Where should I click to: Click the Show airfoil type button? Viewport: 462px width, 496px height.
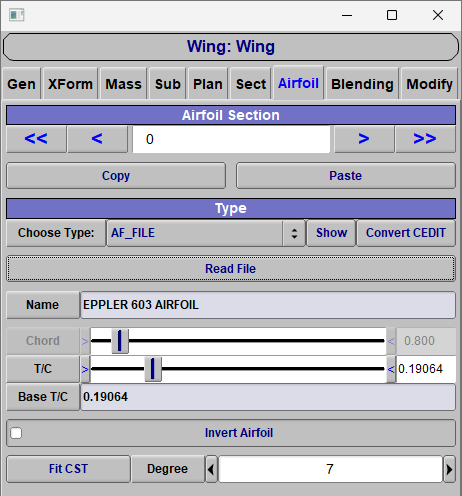[331, 233]
